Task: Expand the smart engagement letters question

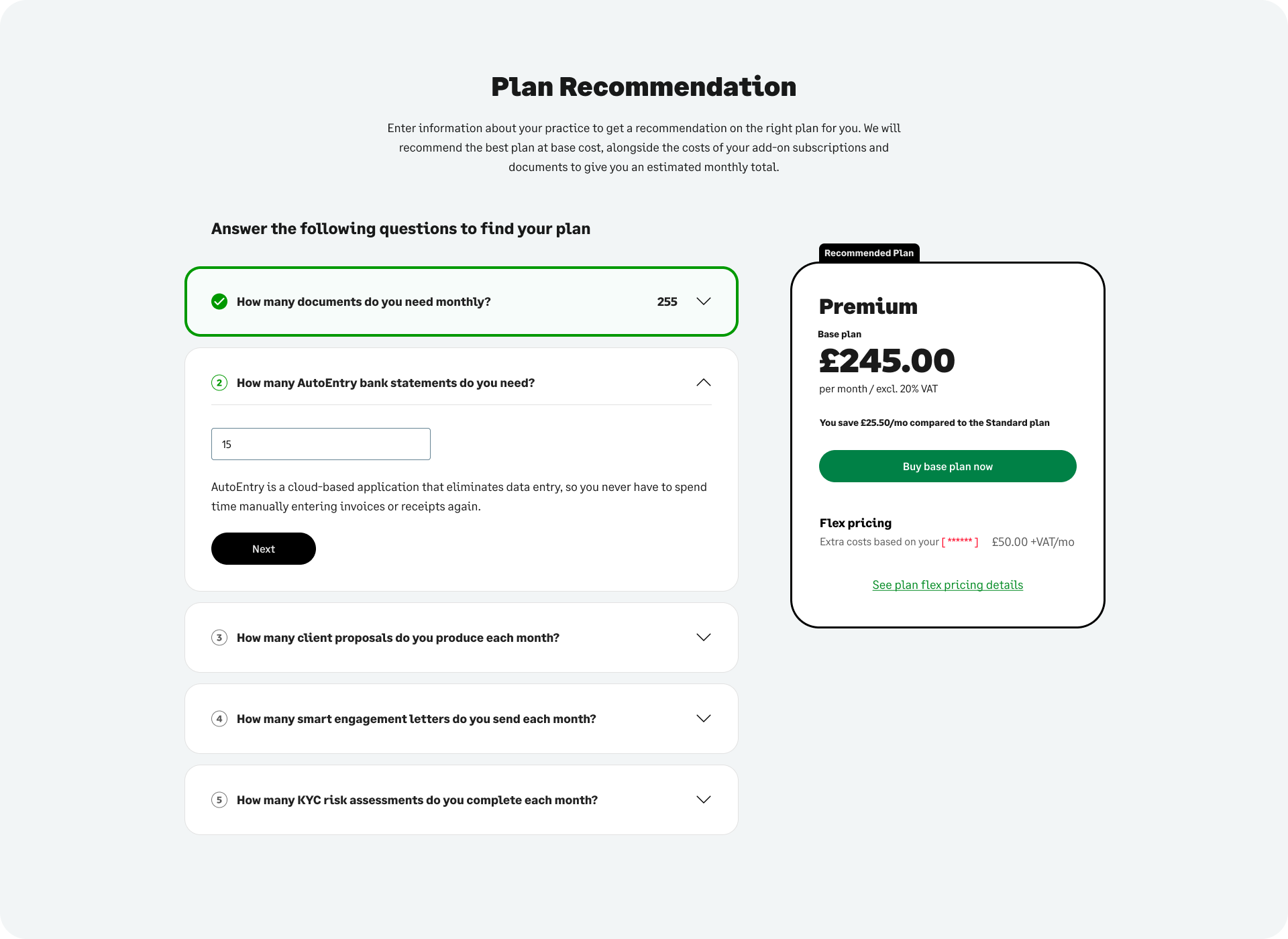Action: (x=703, y=719)
